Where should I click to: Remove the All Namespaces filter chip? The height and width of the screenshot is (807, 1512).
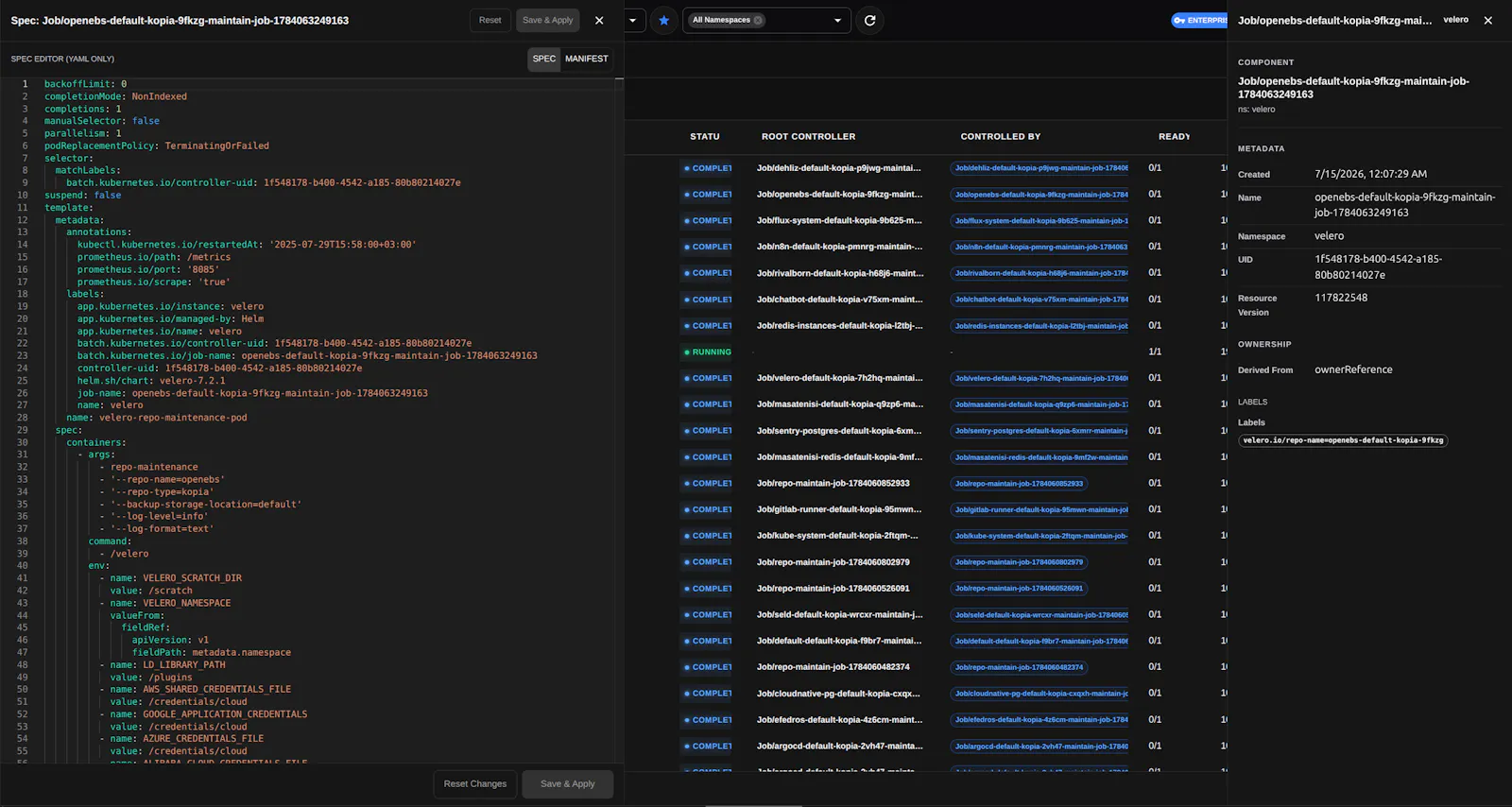click(758, 20)
